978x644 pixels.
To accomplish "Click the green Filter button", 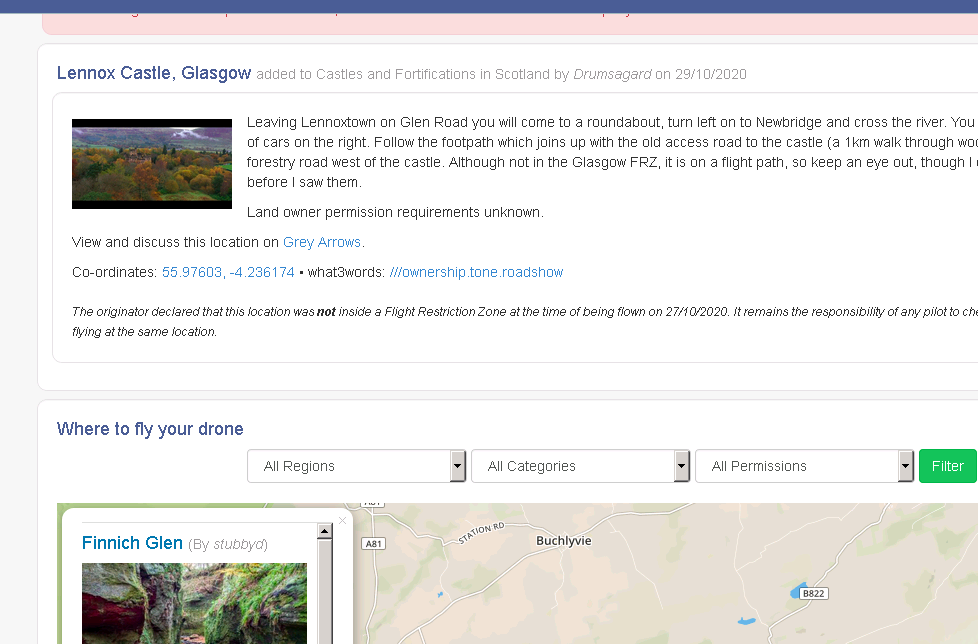I will click(947, 466).
